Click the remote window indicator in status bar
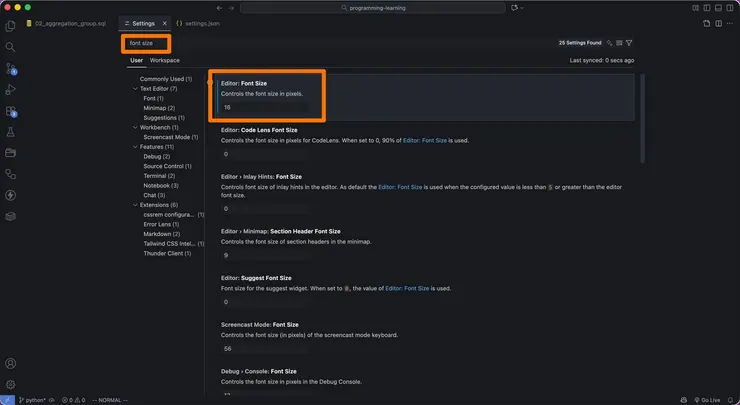This screenshot has height=405, width=740. pyautogui.click(x=7, y=400)
